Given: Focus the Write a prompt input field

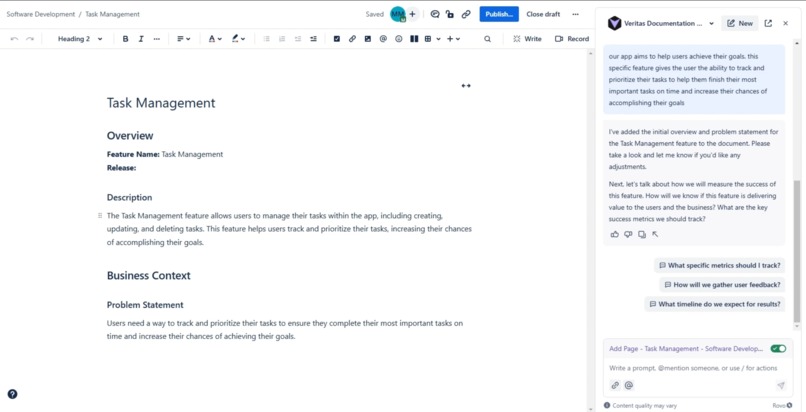Looking at the screenshot, I should 693,368.
